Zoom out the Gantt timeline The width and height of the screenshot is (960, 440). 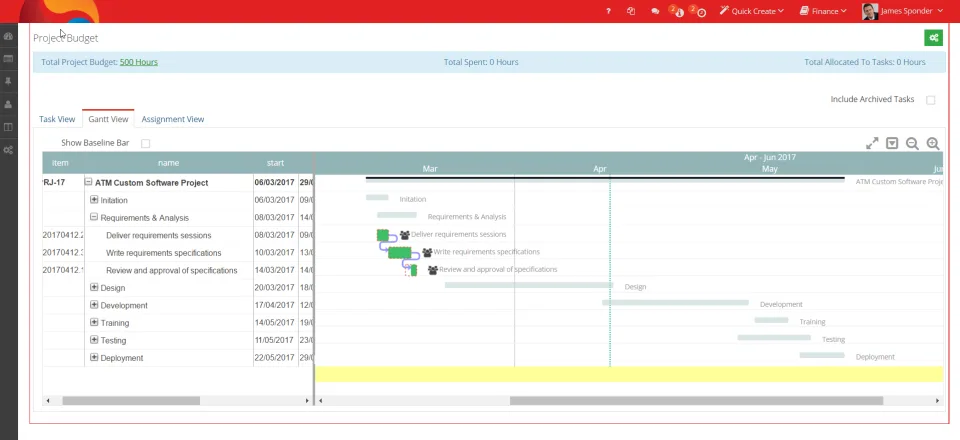click(912, 143)
